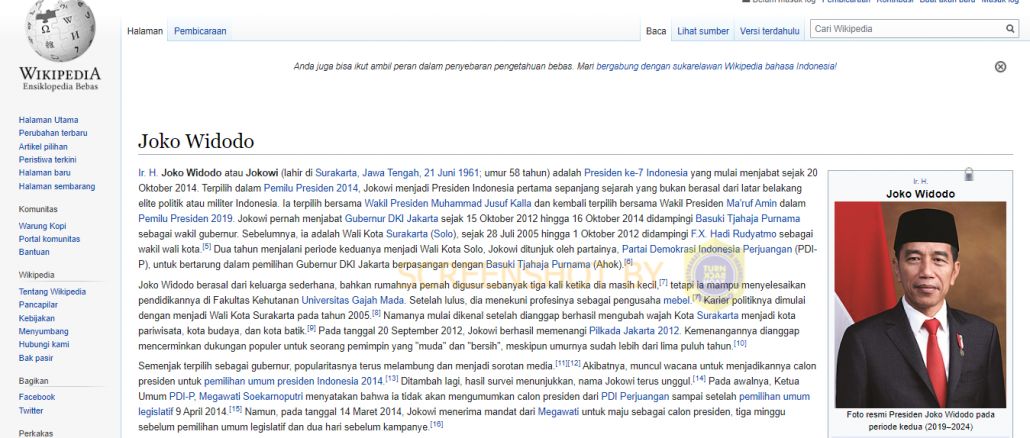
Task: Jump to footnote reference [16]
Action: click(x=437, y=424)
